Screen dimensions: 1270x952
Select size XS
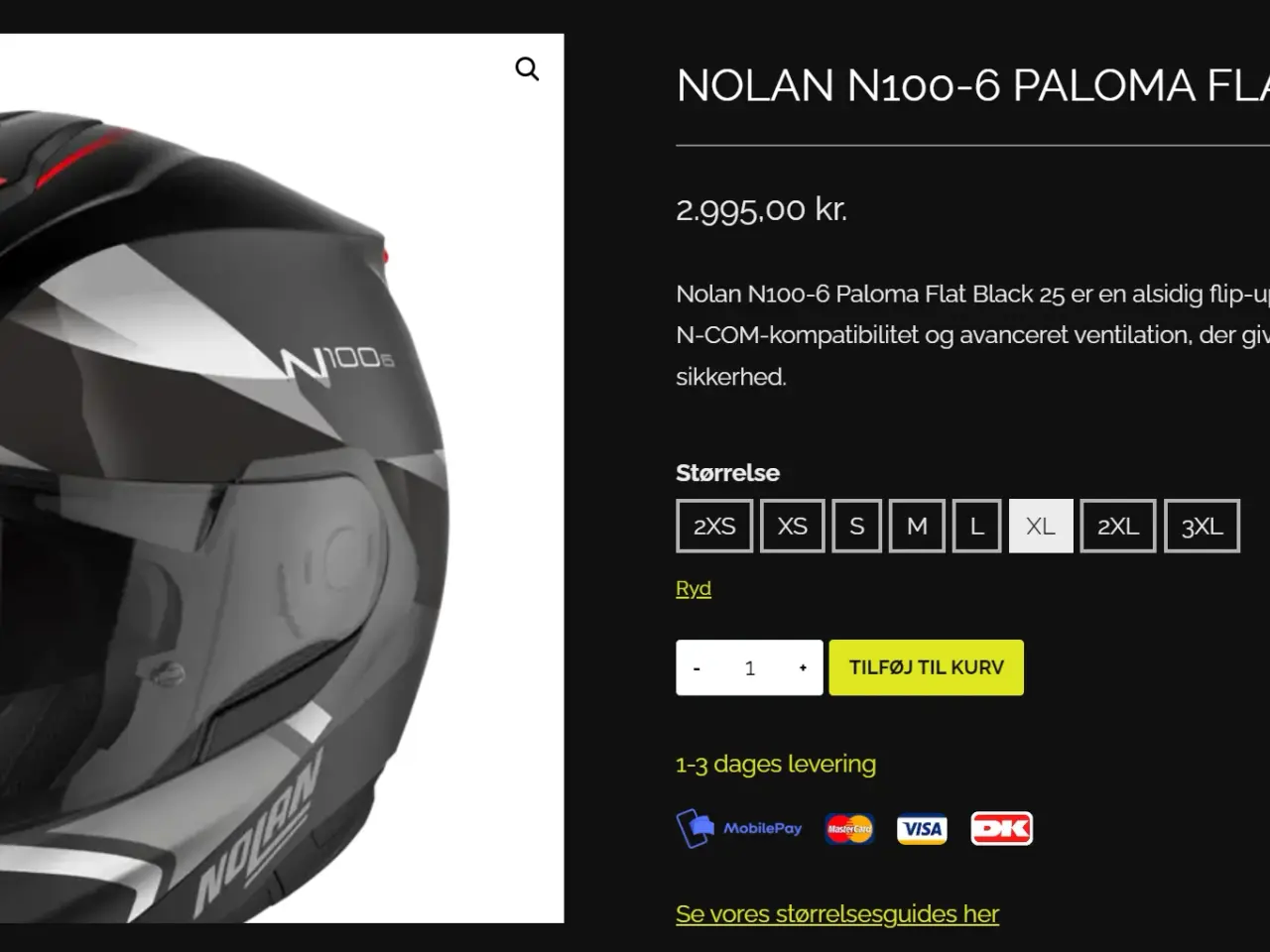click(x=792, y=526)
